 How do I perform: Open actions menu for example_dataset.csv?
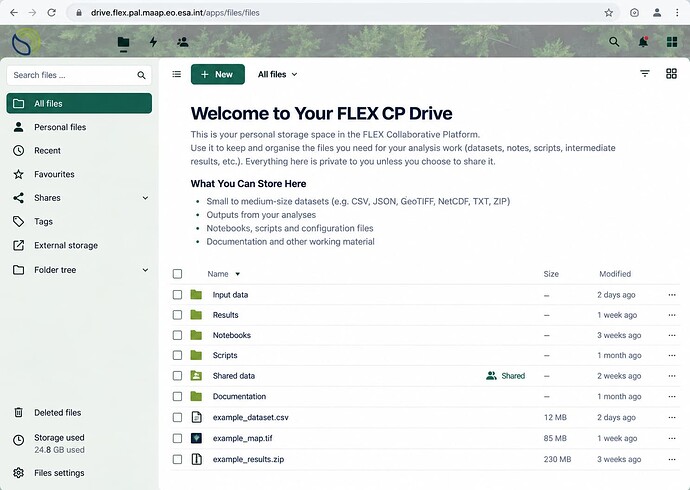(x=672, y=417)
